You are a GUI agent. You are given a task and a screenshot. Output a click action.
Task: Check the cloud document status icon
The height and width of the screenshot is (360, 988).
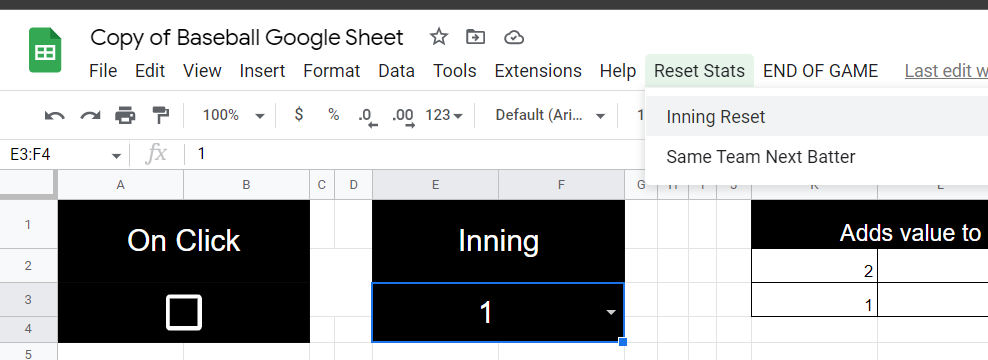click(x=515, y=38)
